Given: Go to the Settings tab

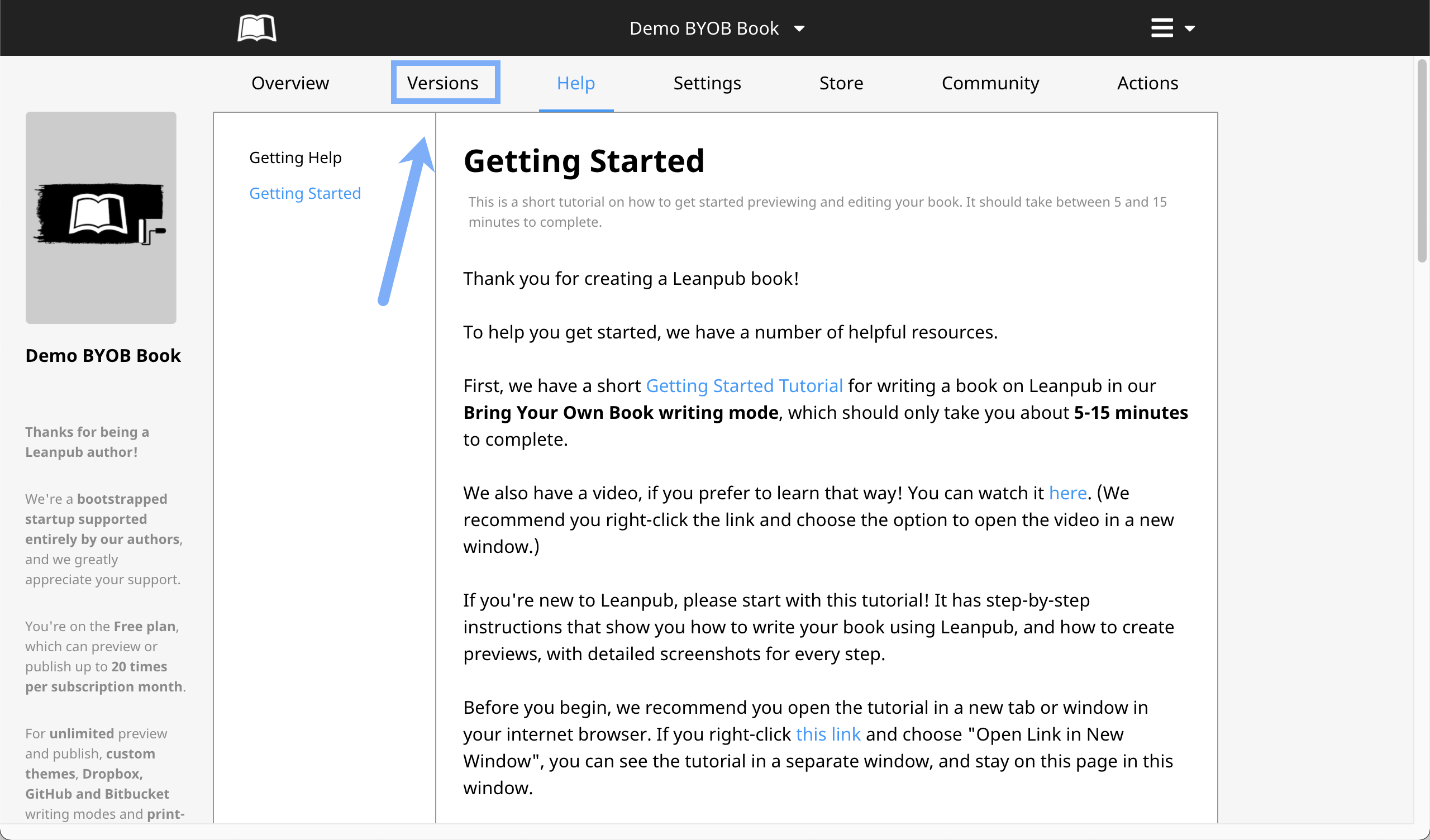Looking at the screenshot, I should click(x=707, y=83).
